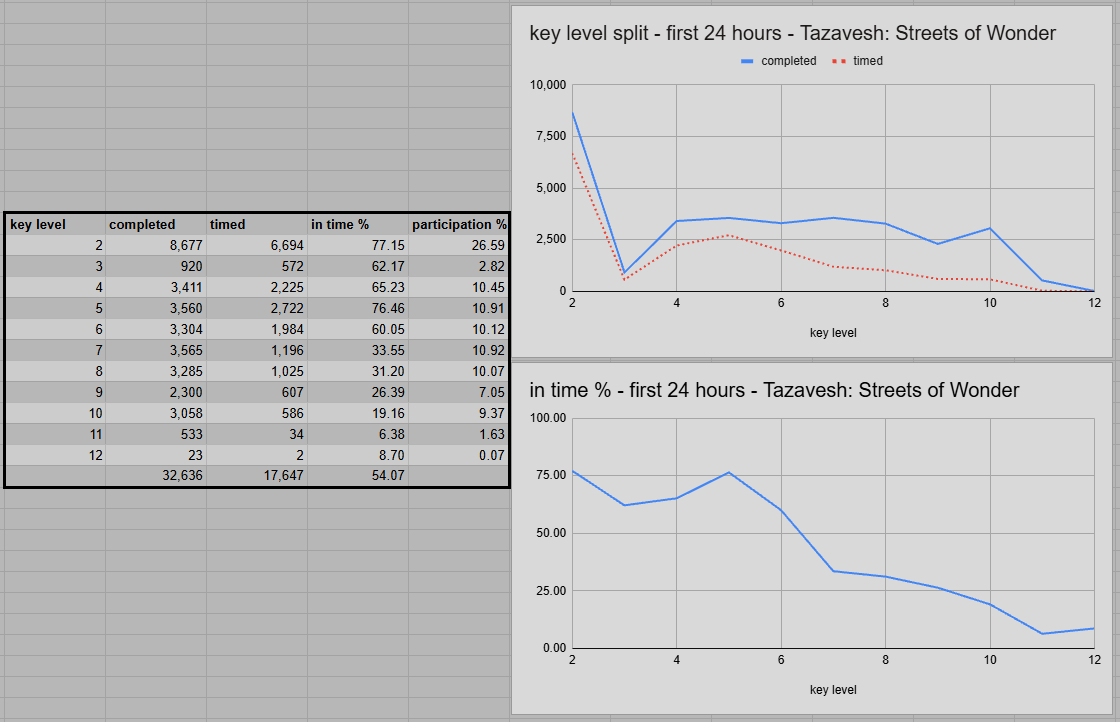Click in time value 76.46
Viewport: 1120px width, 722px height.
click(x=358, y=309)
